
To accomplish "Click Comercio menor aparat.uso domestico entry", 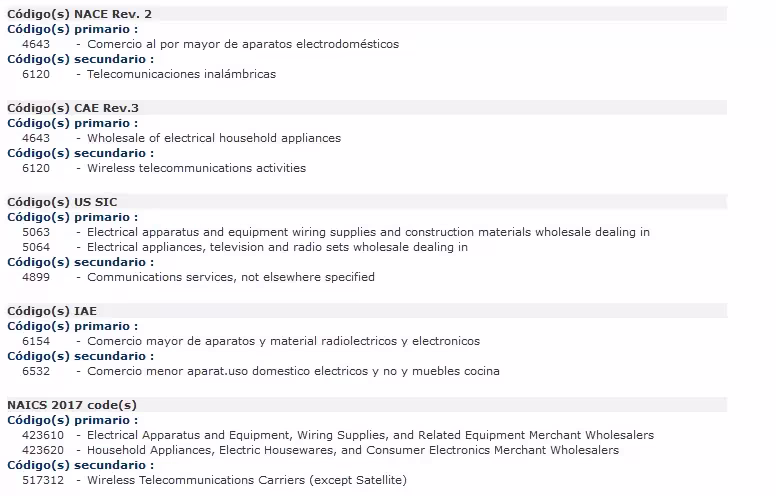I will pyautogui.click(x=293, y=371).
